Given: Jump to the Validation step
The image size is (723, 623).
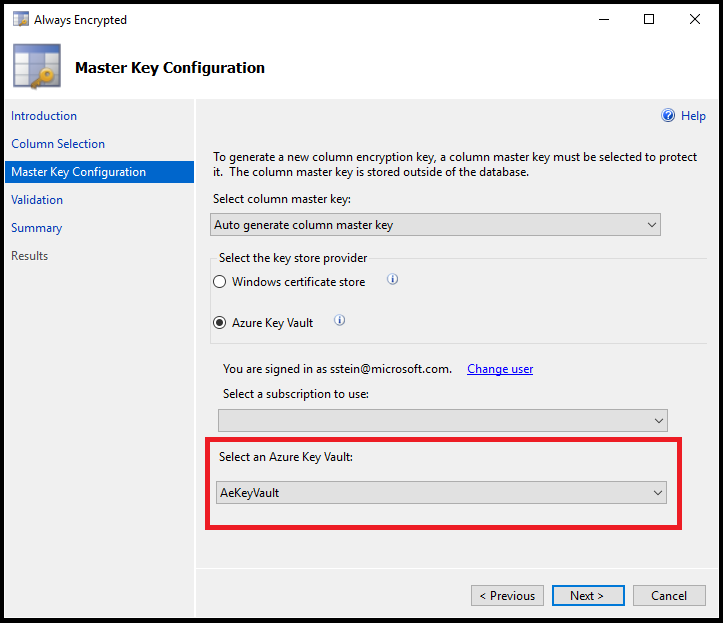Looking at the screenshot, I should (37, 200).
